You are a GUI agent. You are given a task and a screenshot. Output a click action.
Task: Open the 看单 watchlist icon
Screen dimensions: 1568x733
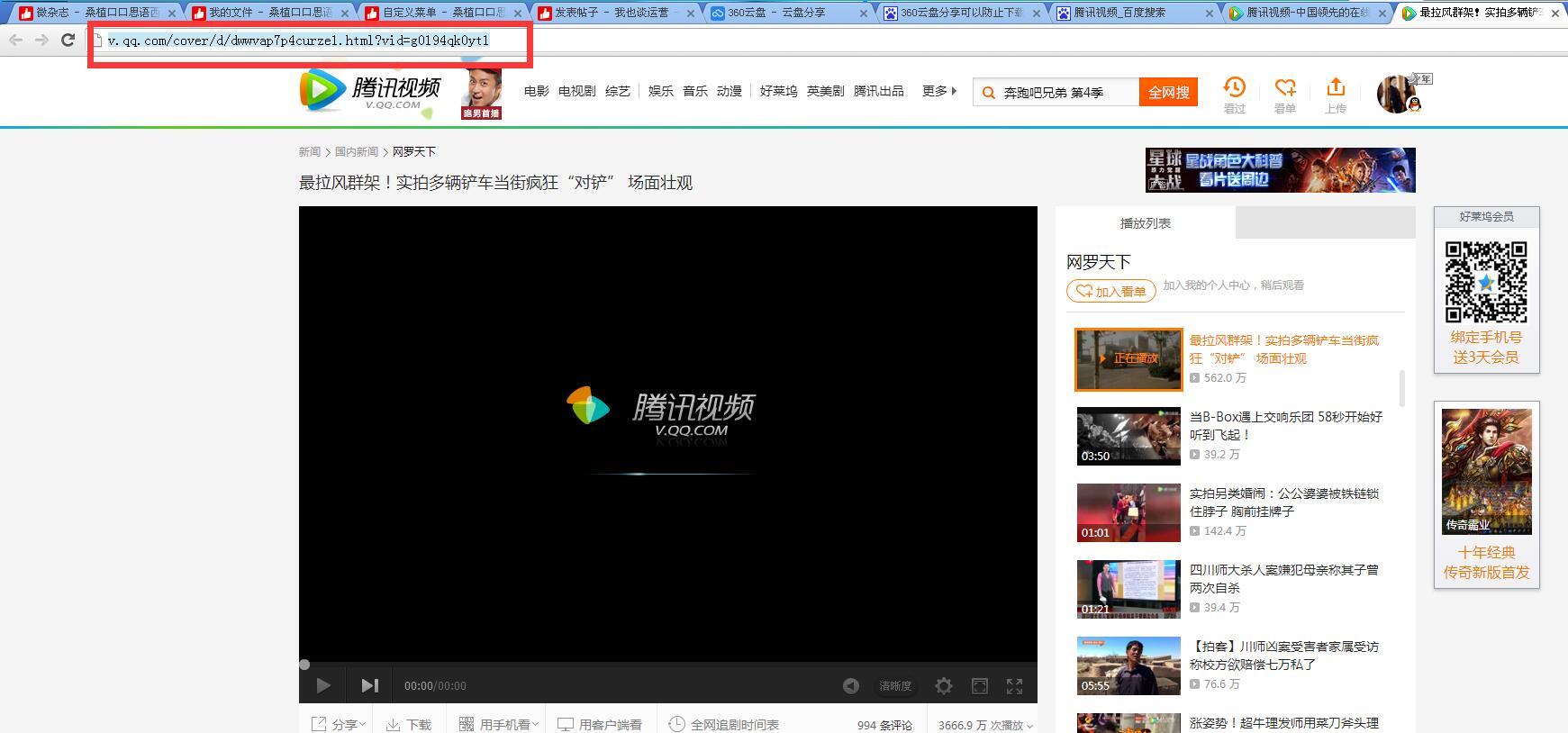point(1285,95)
